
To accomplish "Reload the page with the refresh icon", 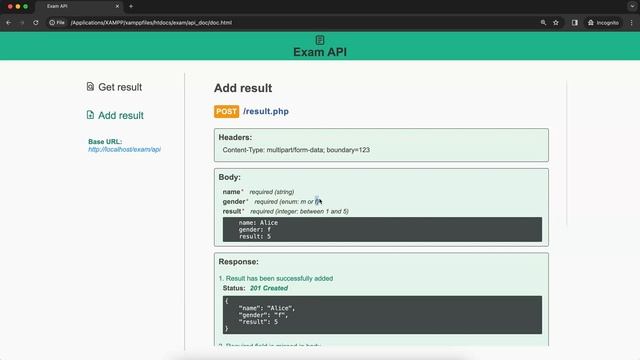I will tap(36, 23).
